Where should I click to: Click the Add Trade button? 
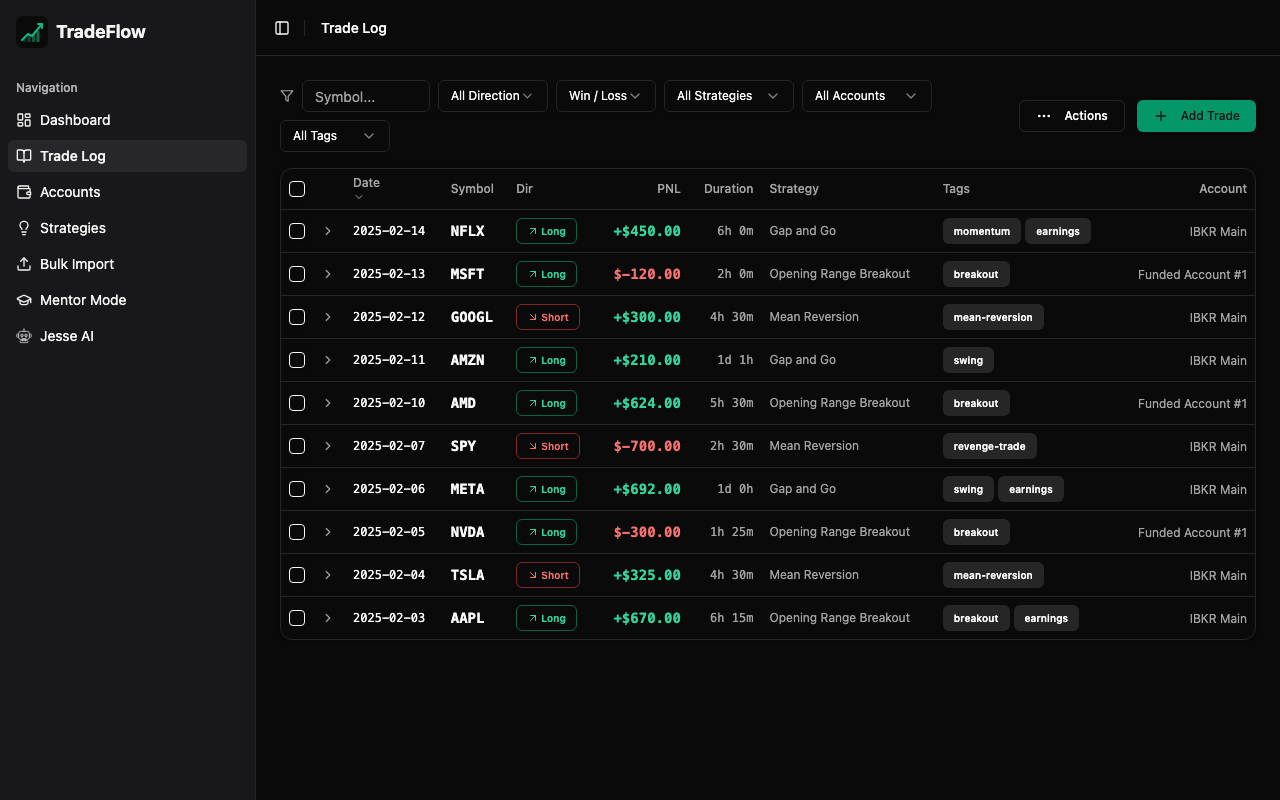point(1196,115)
